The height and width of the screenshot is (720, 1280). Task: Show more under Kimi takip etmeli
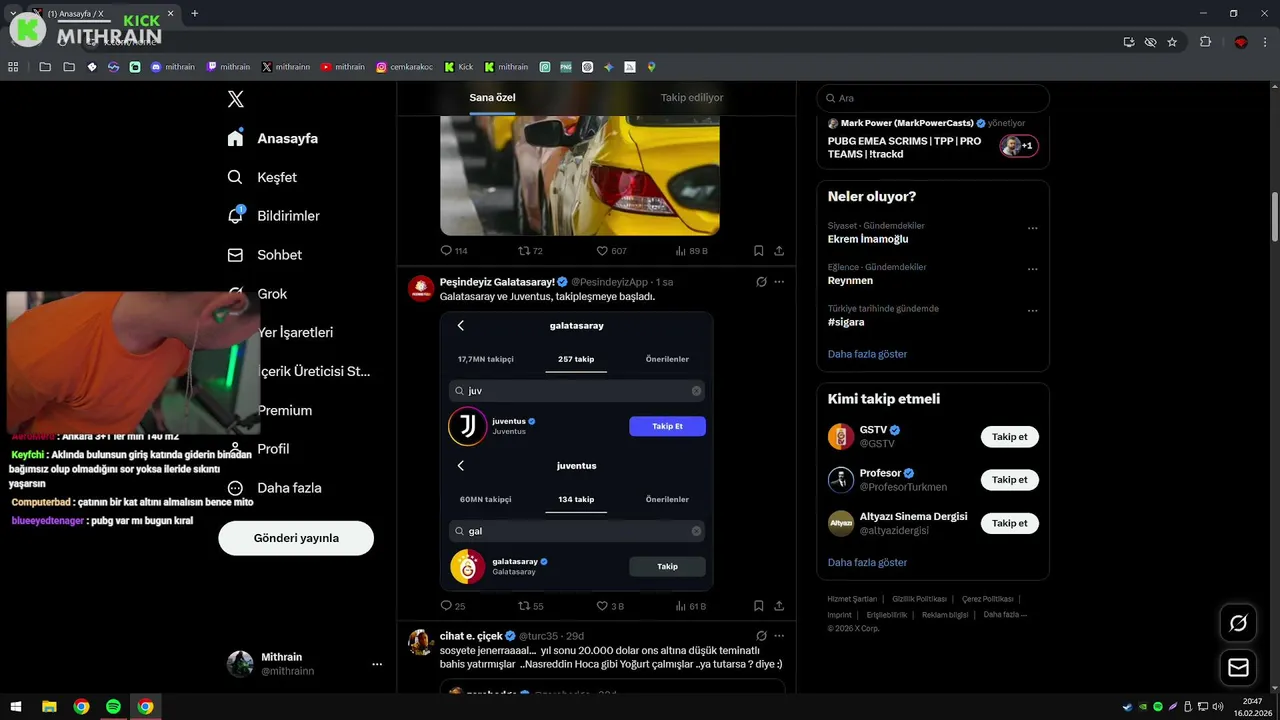pos(867,562)
